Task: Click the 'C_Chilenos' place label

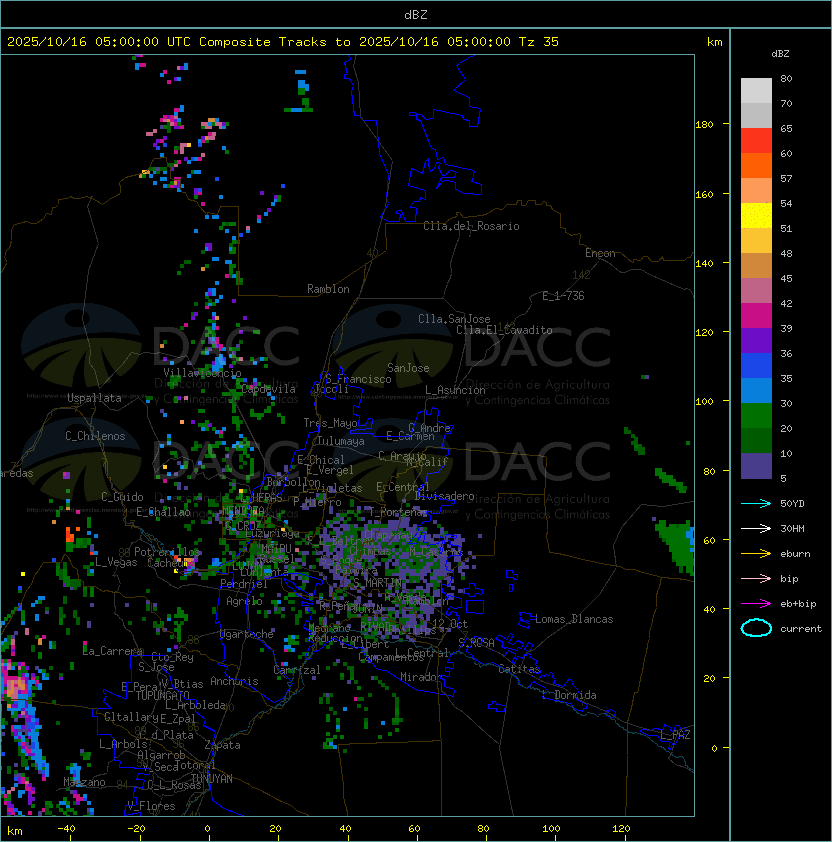Action: [95, 436]
